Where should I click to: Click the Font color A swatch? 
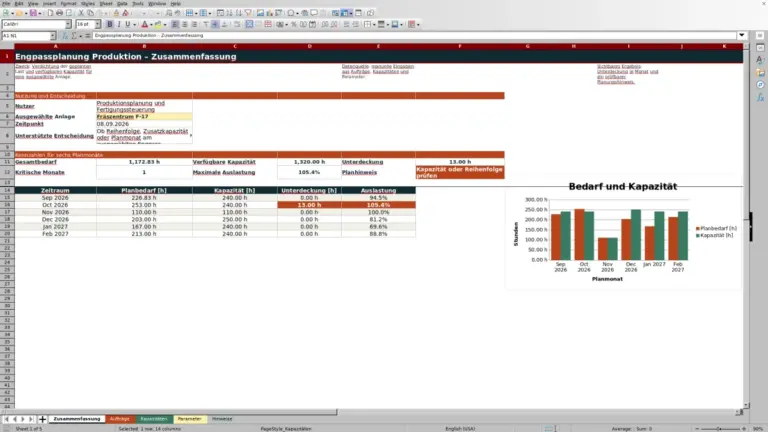[x=144, y=24]
